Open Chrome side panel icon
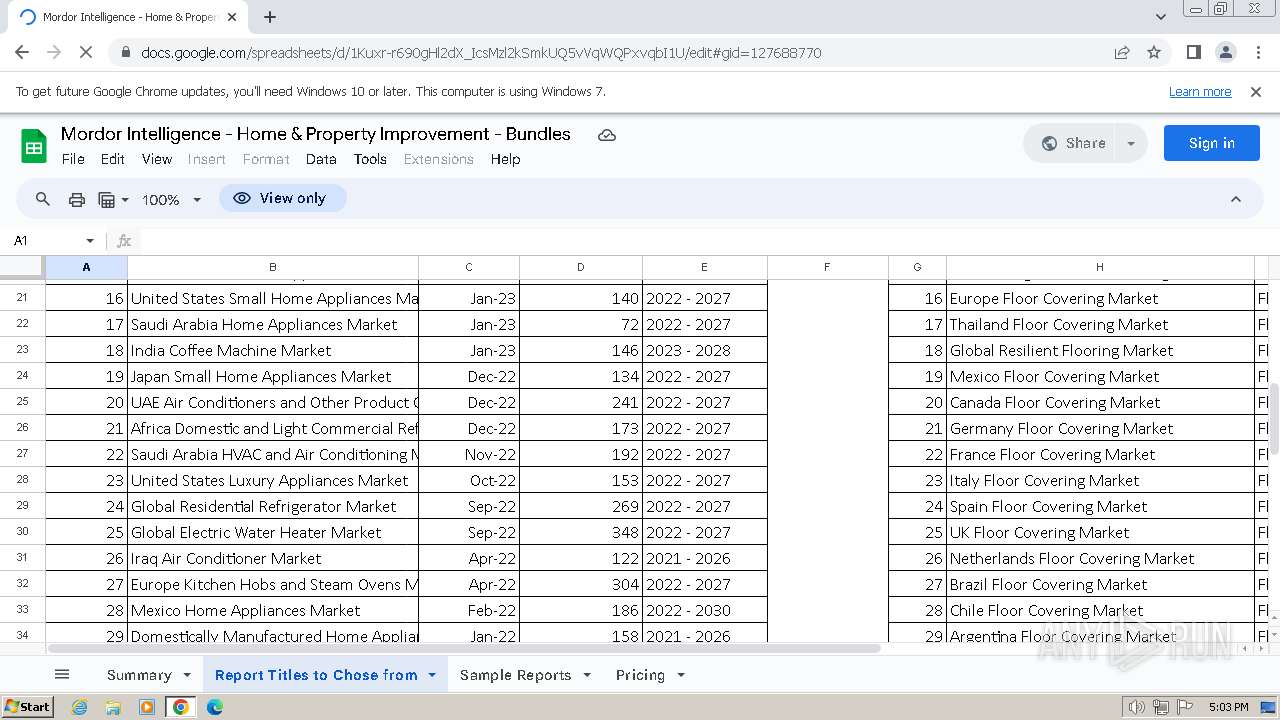The height and width of the screenshot is (720, 1280). point(1194,52)
